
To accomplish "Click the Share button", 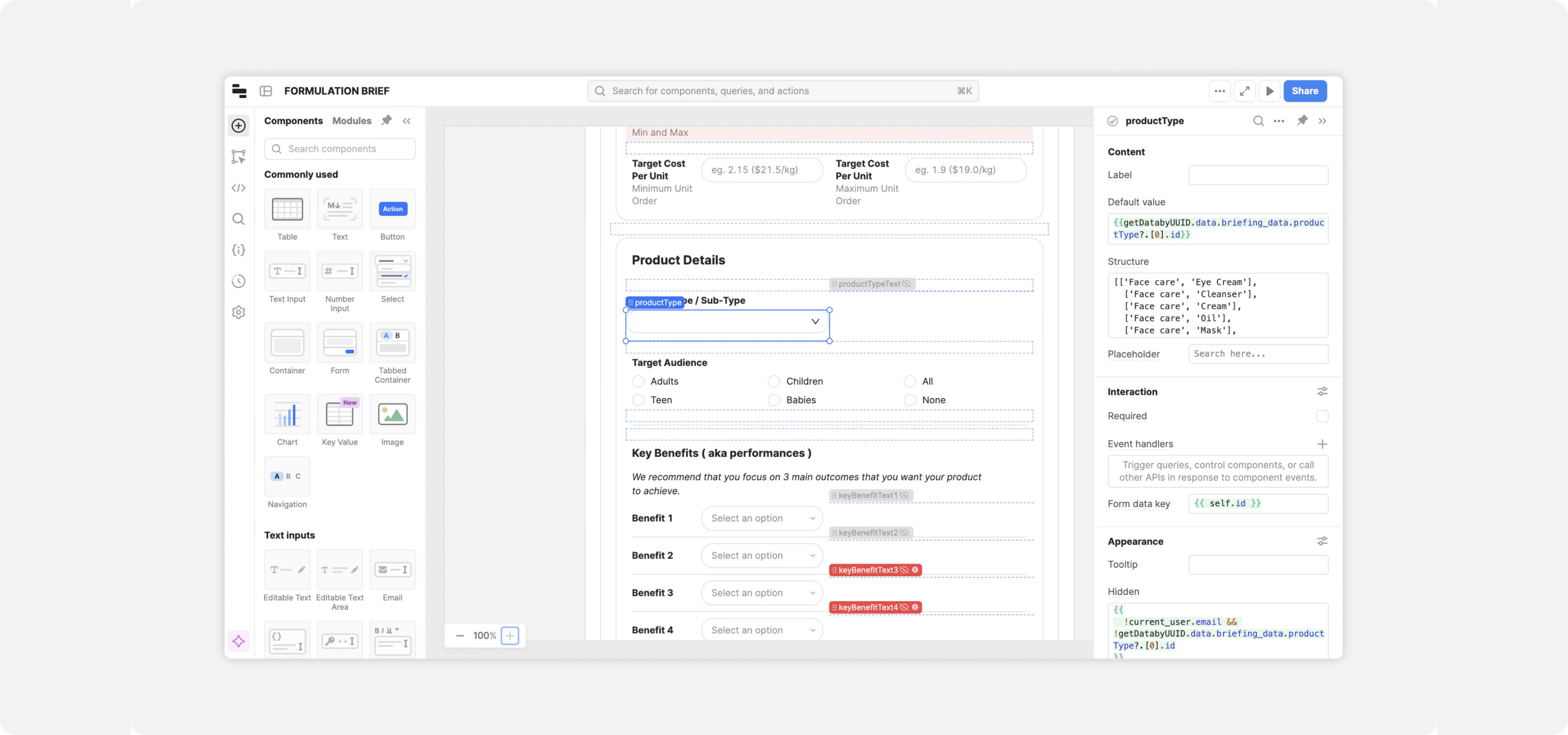I will point(1305,91).
